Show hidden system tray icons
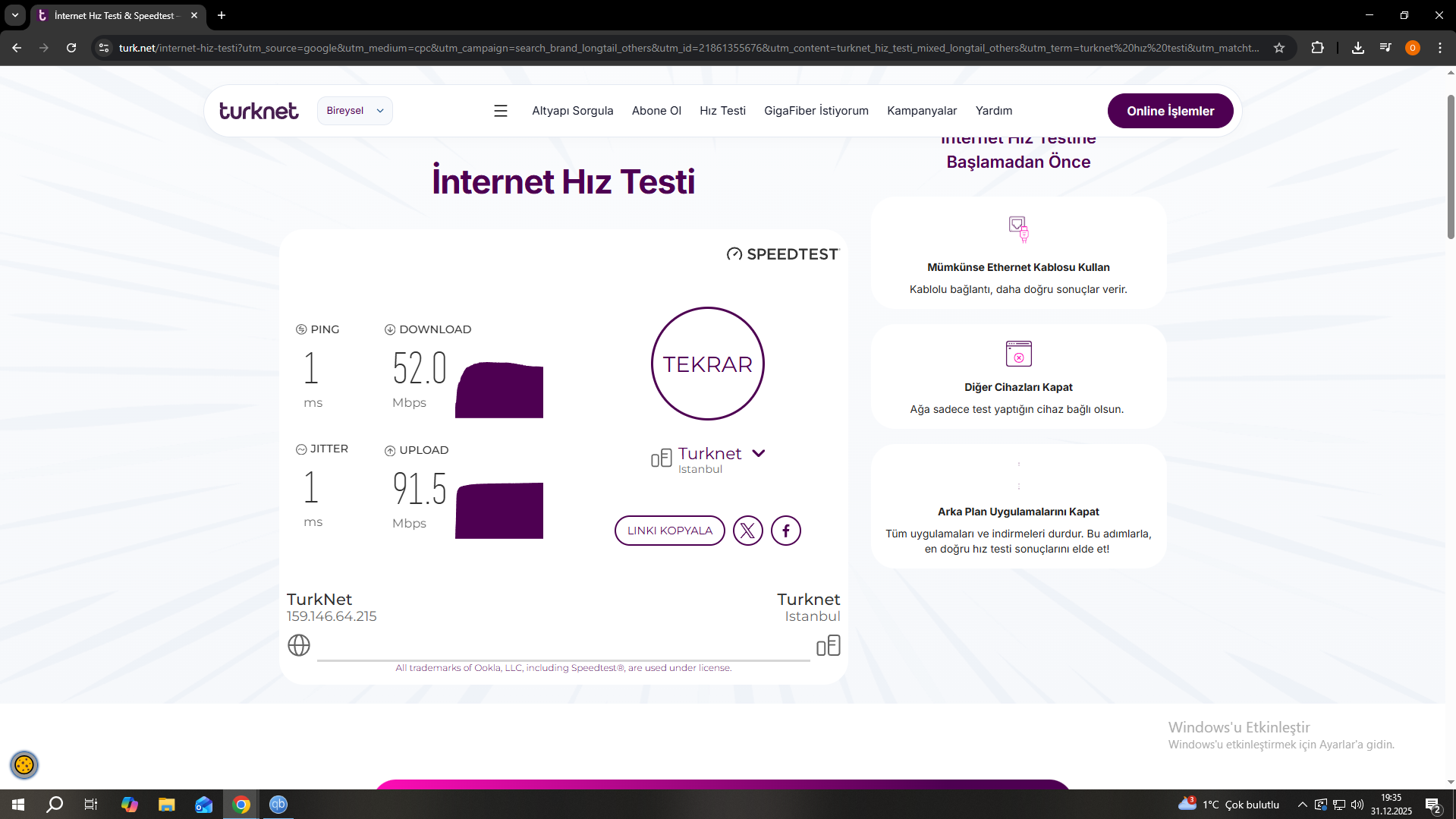The height and width of the screenshot is (819, 1456). pyautogui.click(x=1302, y=805)
